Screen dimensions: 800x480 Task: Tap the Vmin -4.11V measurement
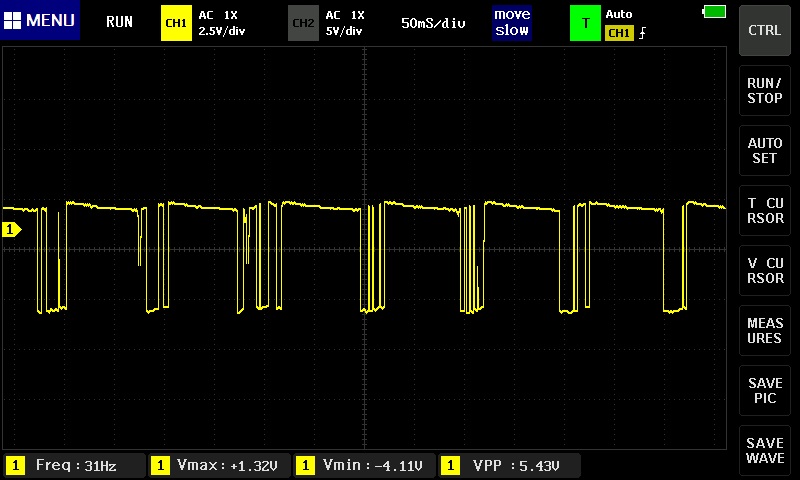pyautogui.click(x=365, y=465)
